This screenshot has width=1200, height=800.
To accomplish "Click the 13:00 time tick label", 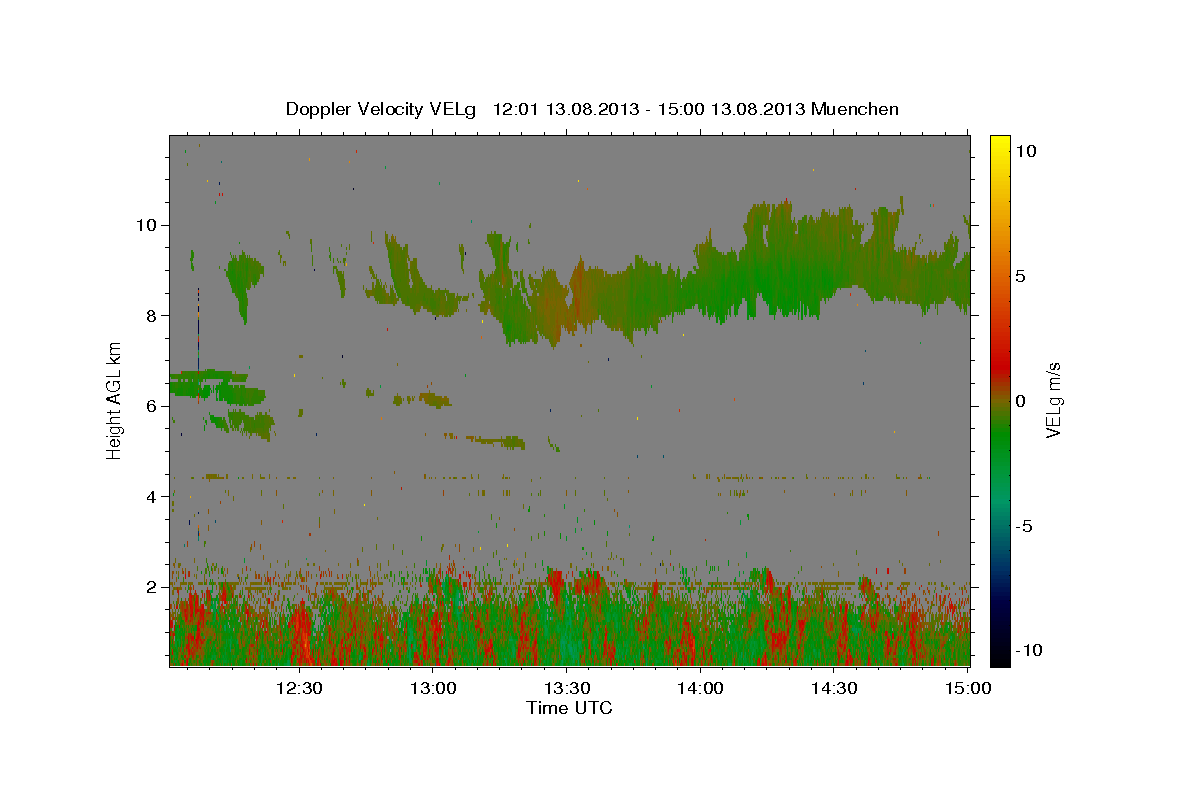I will [433, 688].
